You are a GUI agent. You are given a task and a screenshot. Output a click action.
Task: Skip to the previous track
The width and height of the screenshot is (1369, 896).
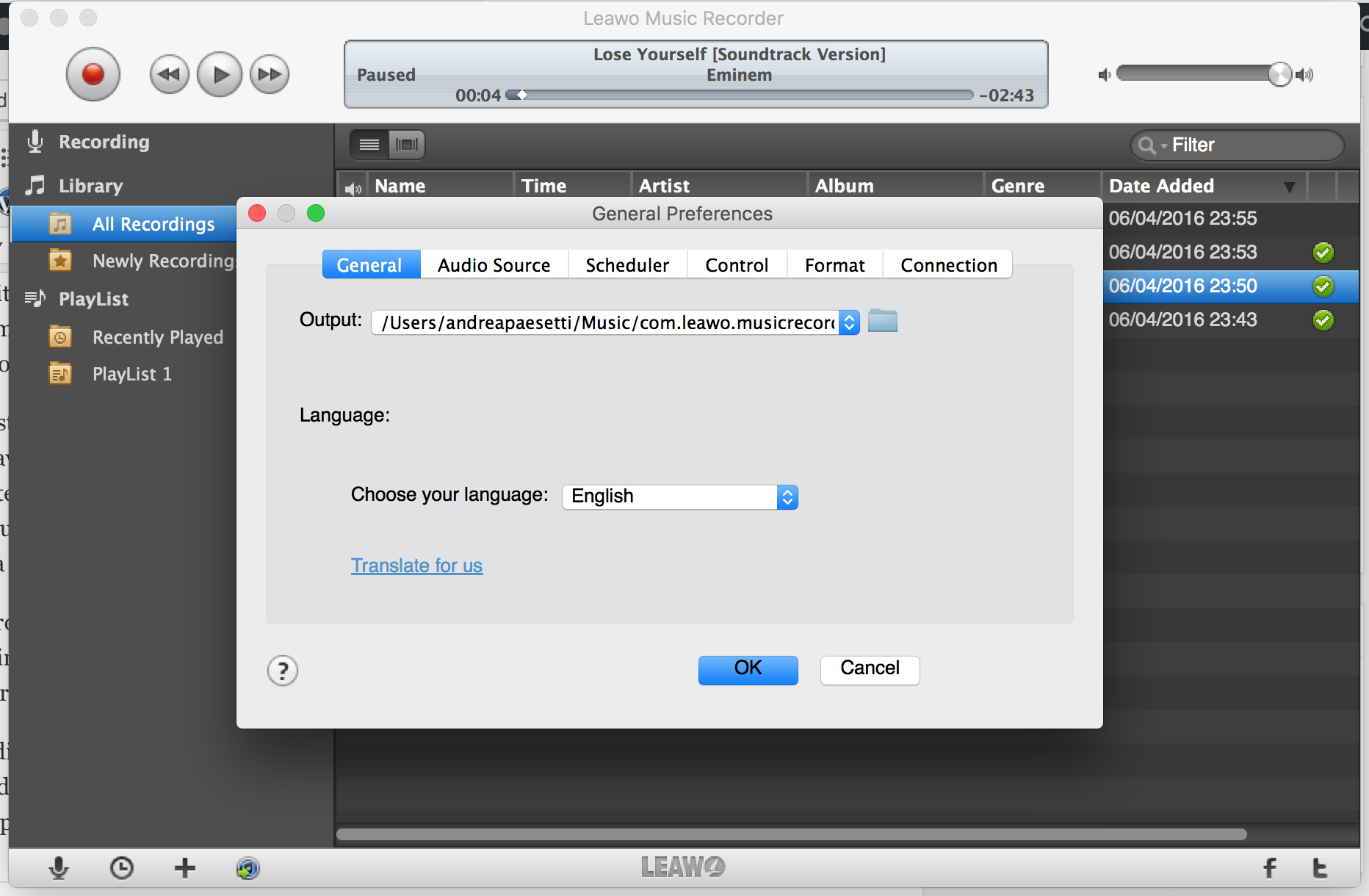click(169, 74)
